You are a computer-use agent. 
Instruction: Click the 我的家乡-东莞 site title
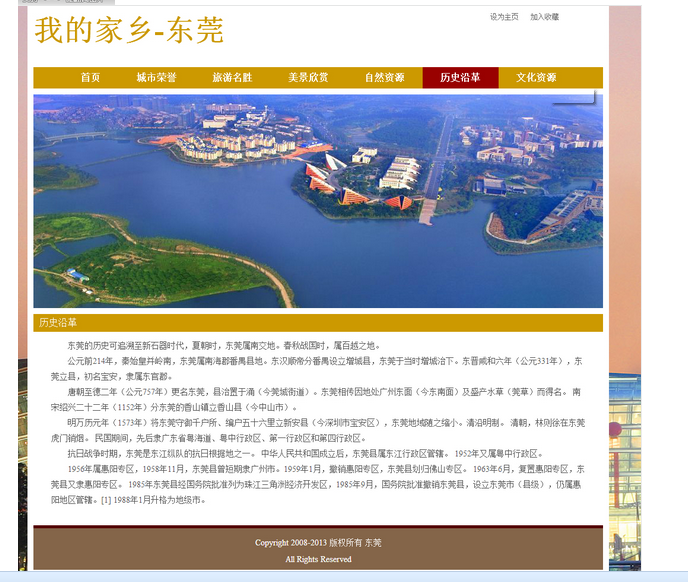pos(129,31)
